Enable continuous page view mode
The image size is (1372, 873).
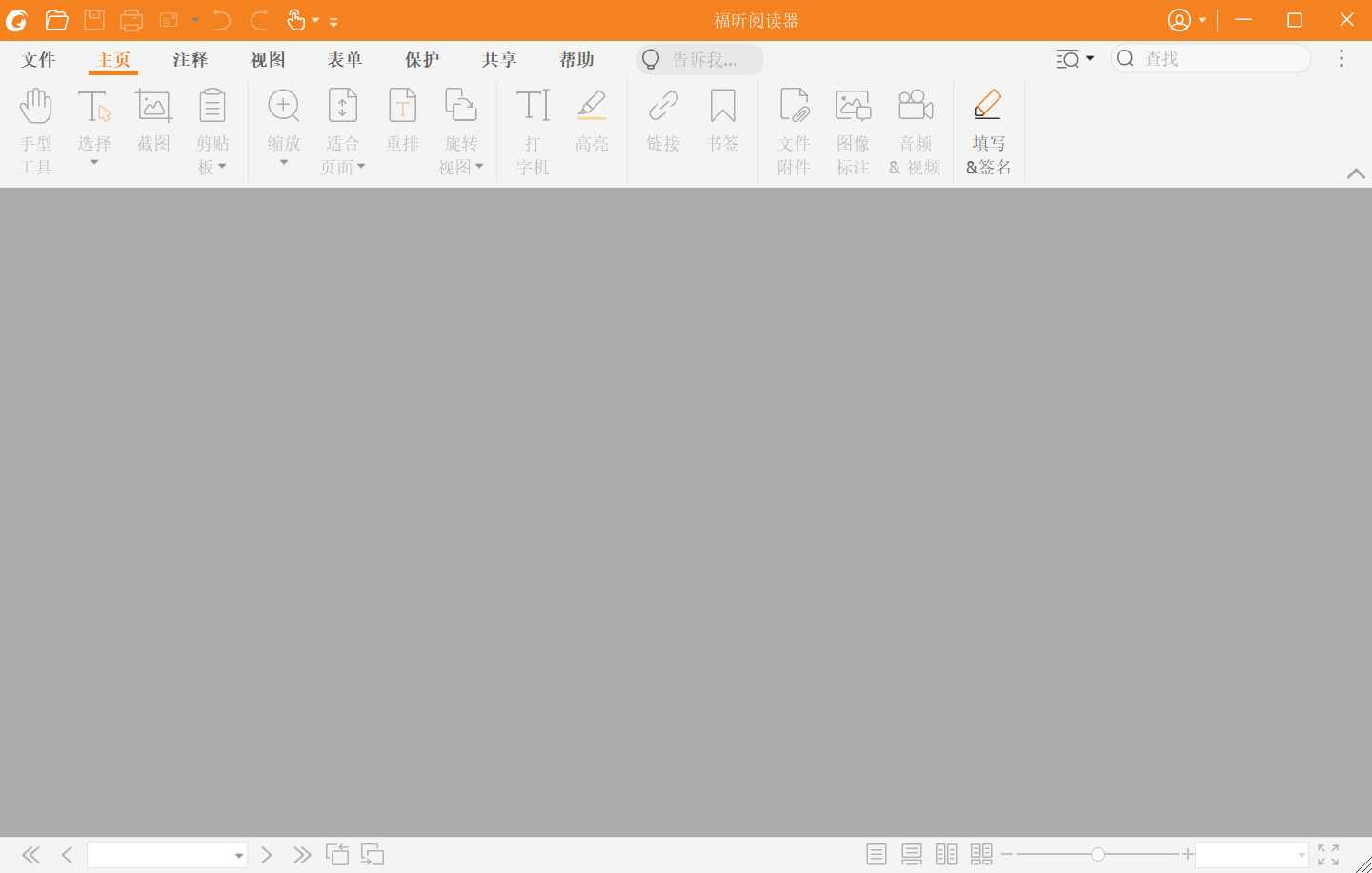coord(912,855)
